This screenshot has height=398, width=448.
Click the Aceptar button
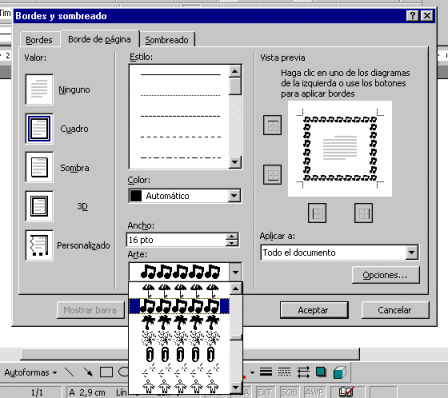point(314,310)
